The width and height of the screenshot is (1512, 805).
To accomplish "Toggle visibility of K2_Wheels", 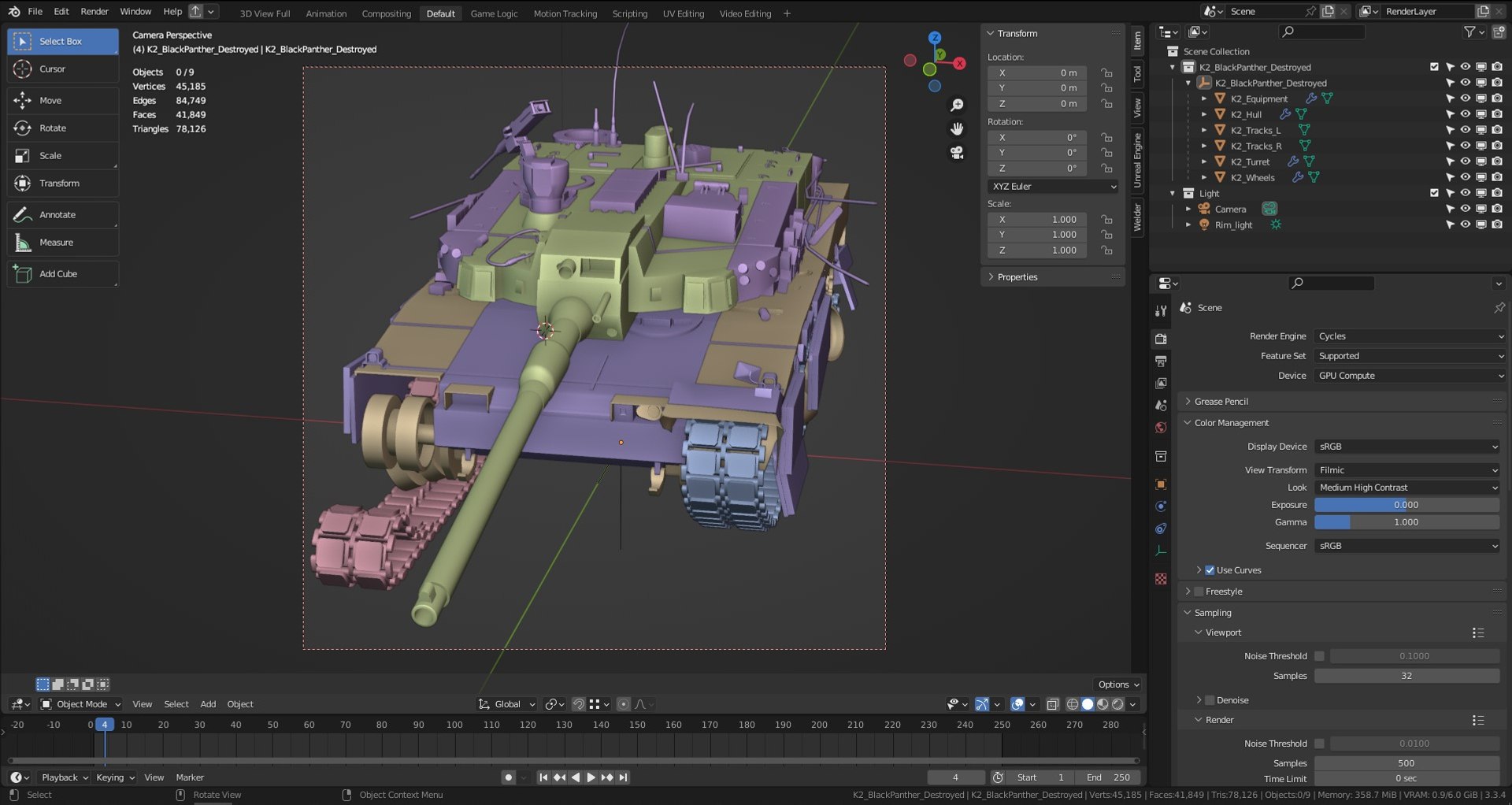I will (x=1465, y=177).
